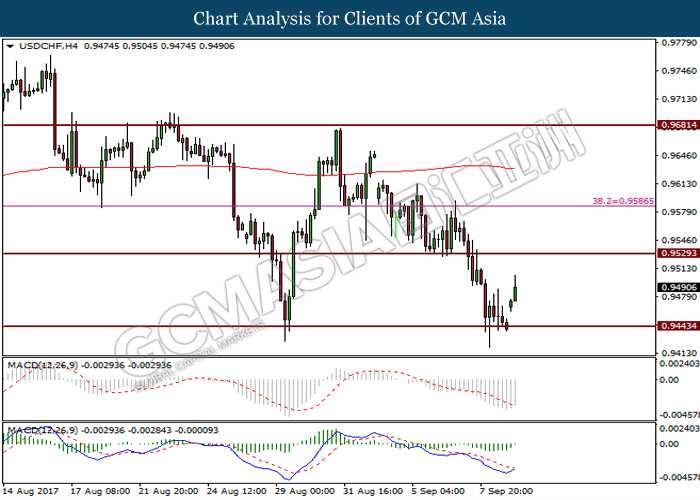
Task: Click the 14 Aug 2017 date label
Action: [x=31, y=491]
